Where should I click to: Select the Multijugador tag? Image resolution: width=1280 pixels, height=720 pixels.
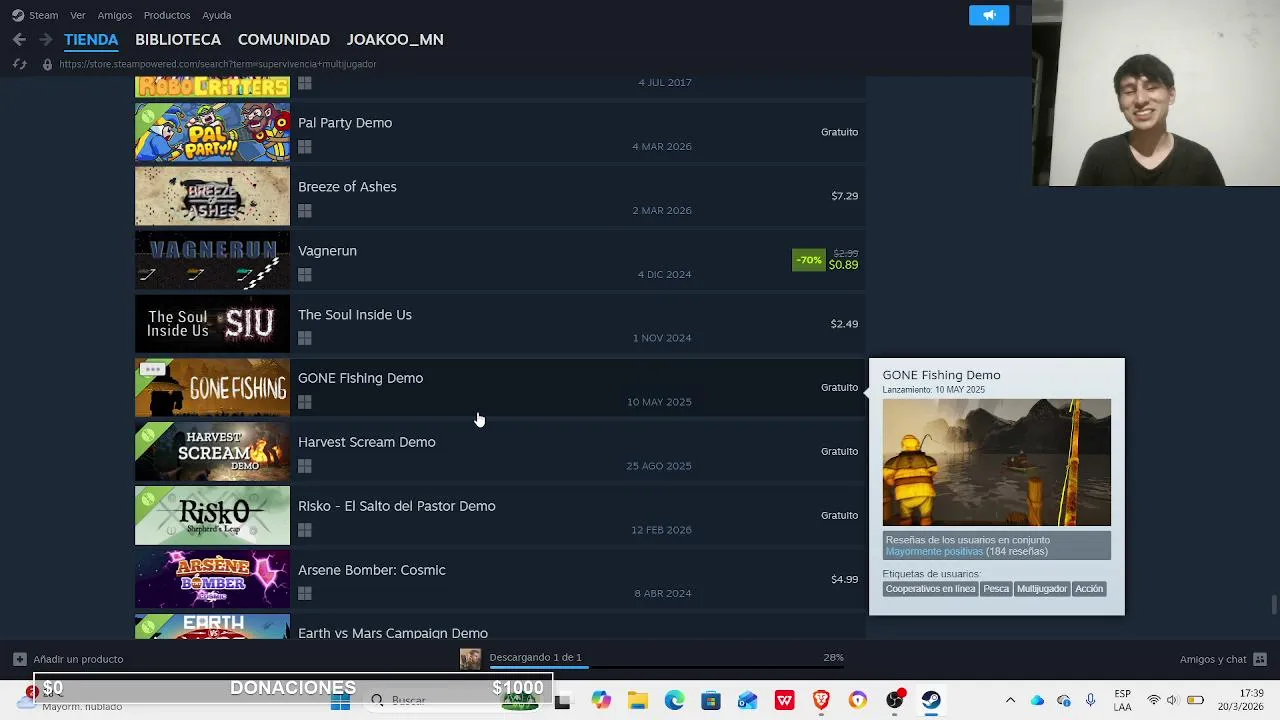[x=1042, y=589]
